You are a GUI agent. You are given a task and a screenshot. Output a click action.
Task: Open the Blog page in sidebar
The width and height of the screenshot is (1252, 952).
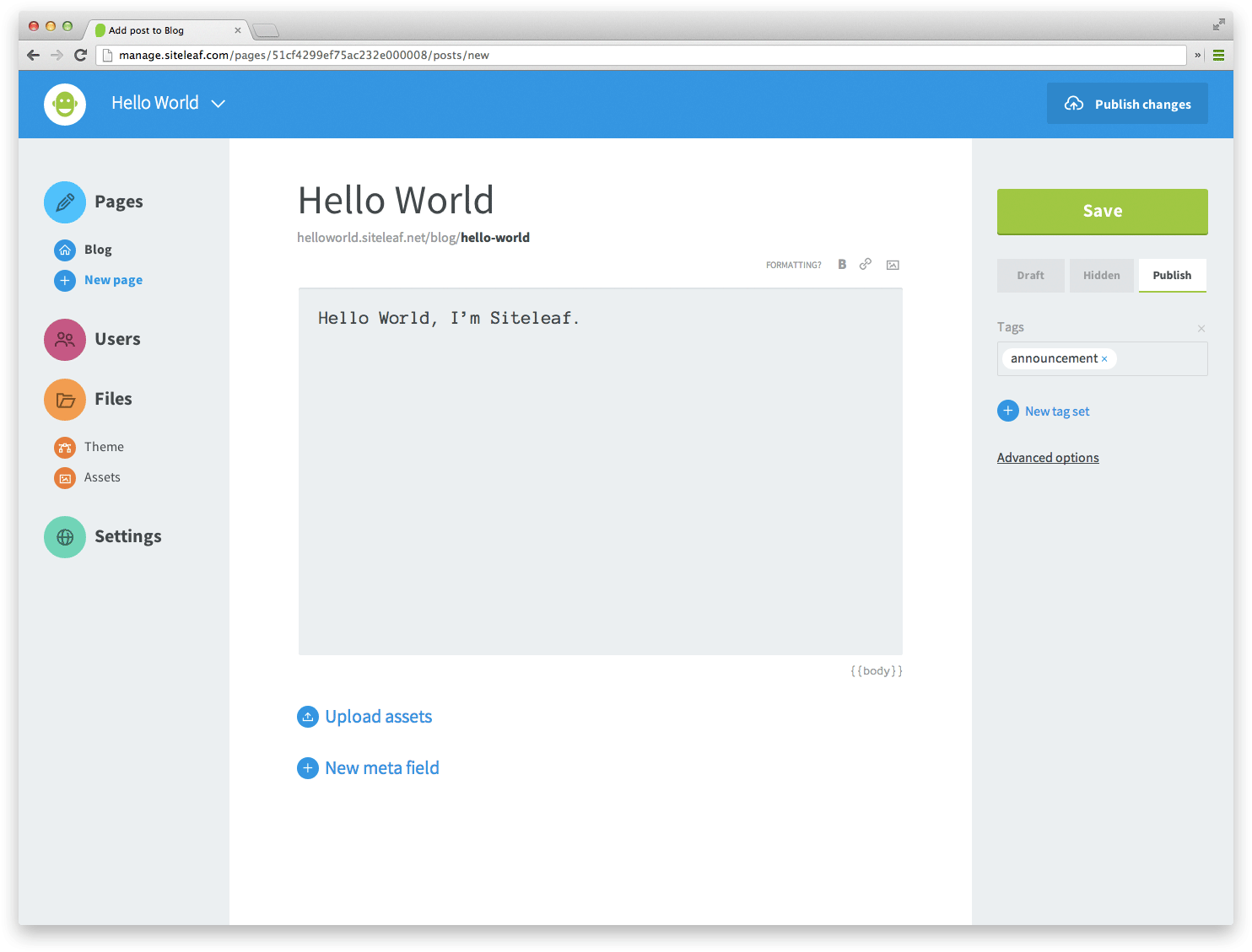[98, 250]
